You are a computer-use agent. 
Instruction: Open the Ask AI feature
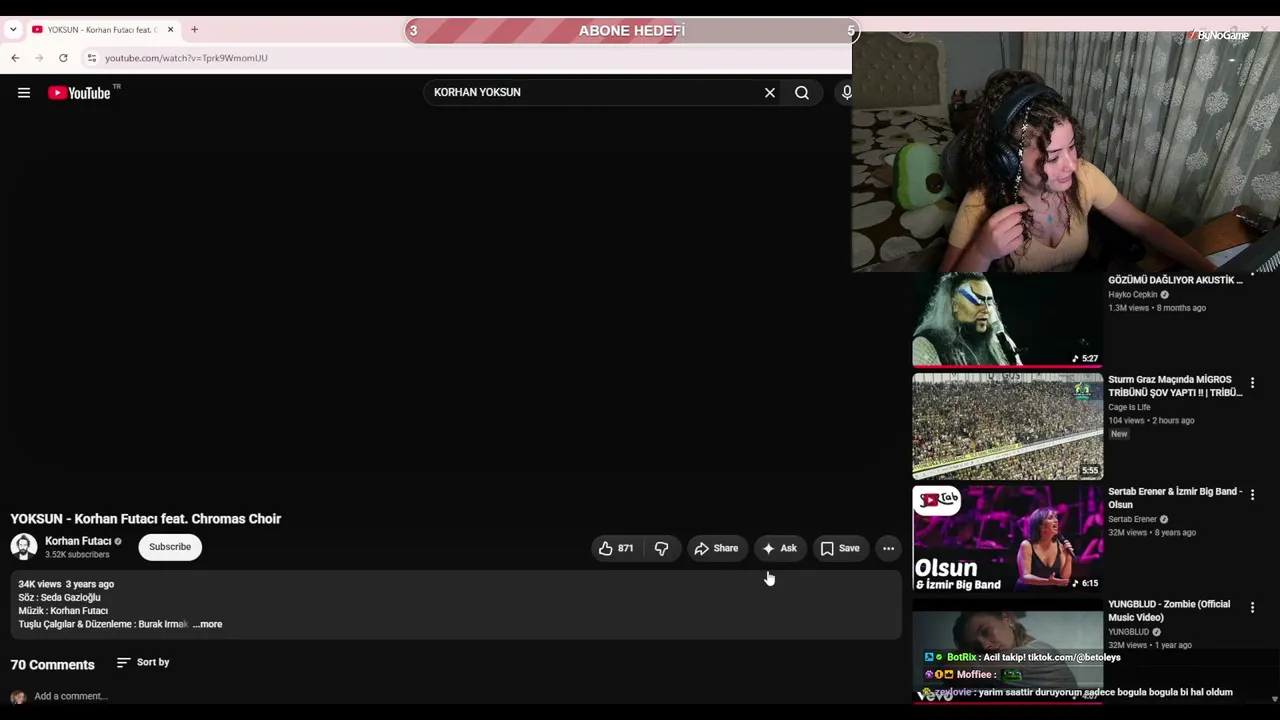[780, 548]
